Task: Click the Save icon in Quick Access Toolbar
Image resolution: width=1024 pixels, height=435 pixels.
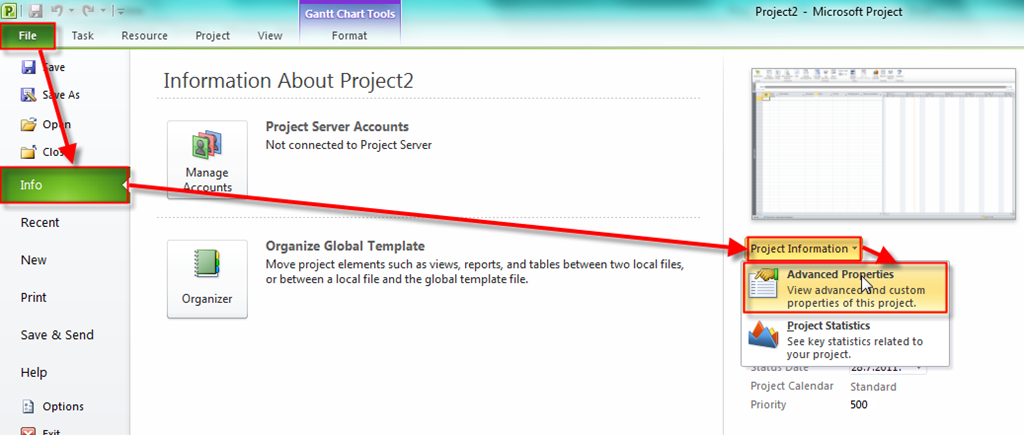Action: click(36, 11)
